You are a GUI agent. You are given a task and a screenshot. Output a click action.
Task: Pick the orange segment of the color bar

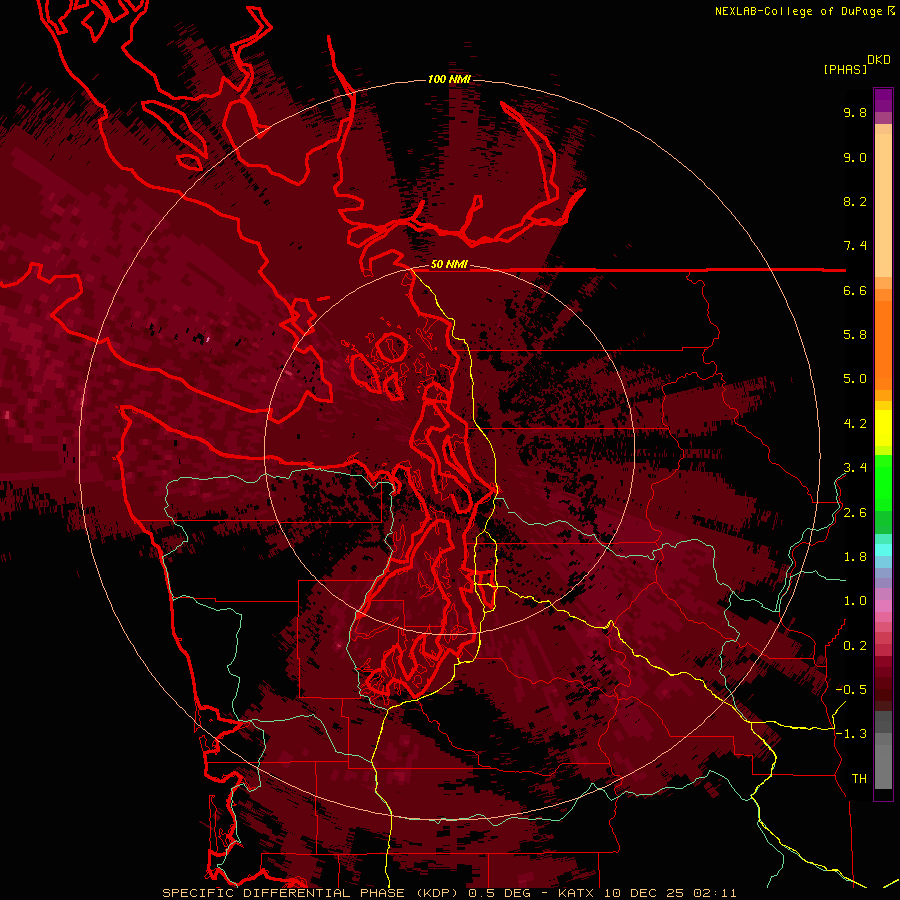(x=883, y=344)
